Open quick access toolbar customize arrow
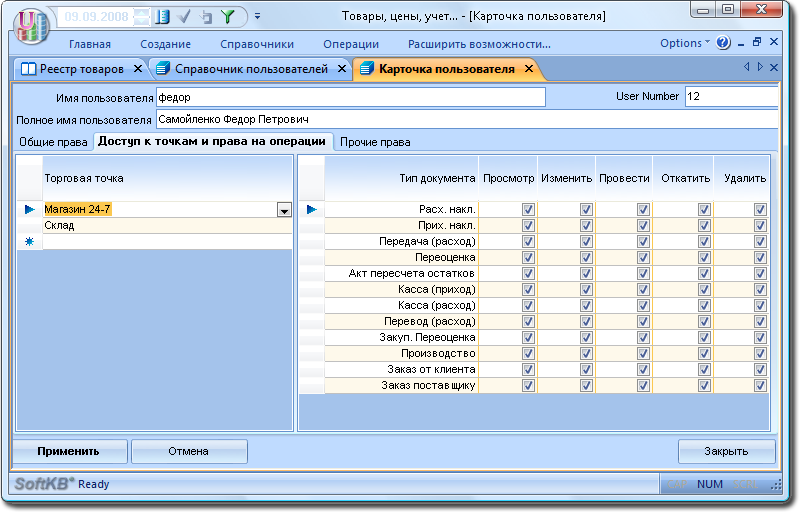Viewport: 800px width, 515px height. pos(257,17)
